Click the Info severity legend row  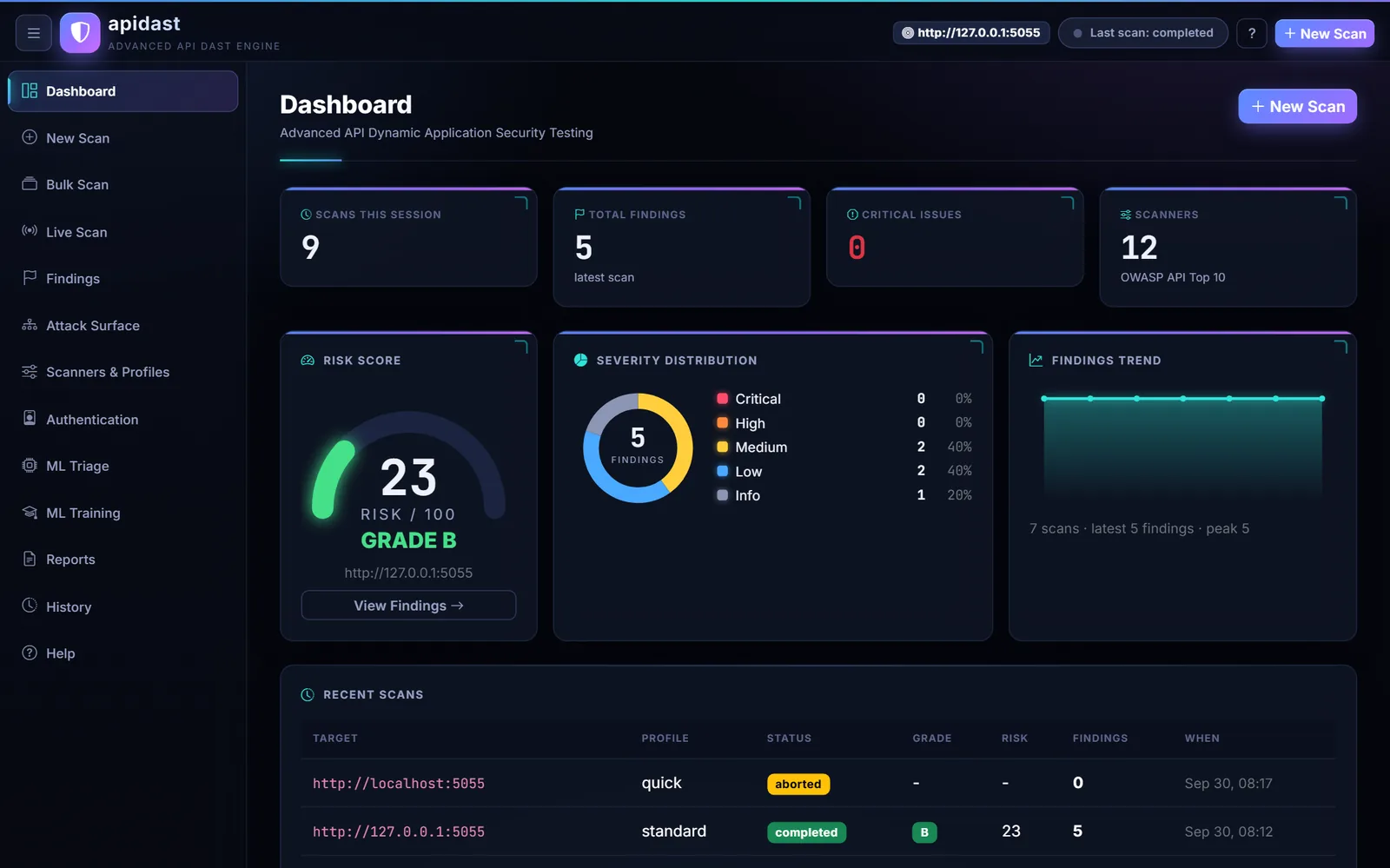tap(844, 495)
